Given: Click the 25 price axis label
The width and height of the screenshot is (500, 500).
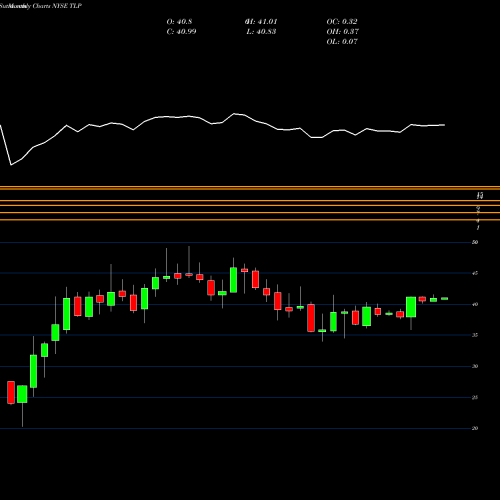Looking at the screenshot, I should 475,397.
